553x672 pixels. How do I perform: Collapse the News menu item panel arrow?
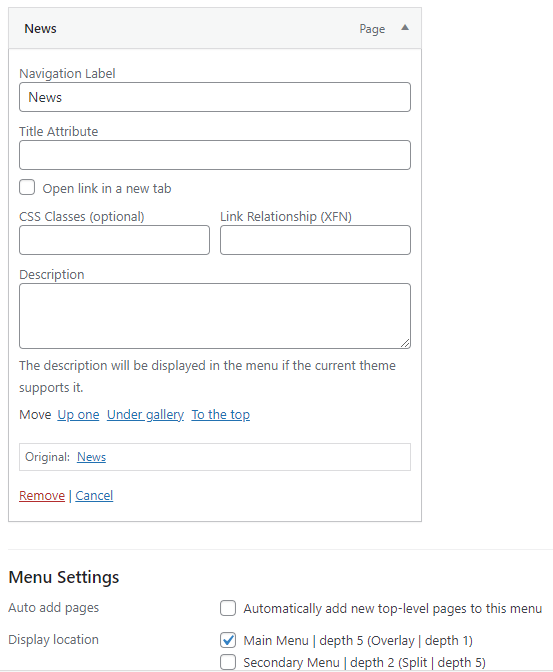(x=405, y=28)
